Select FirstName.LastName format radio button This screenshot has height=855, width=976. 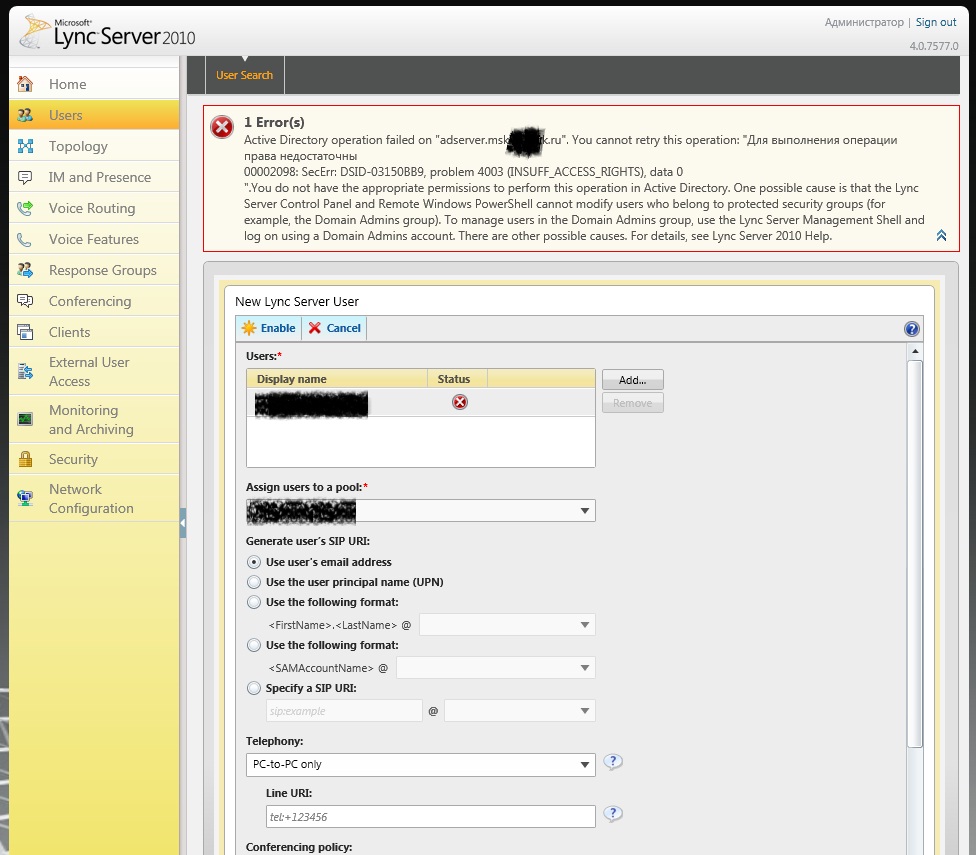coord(253,602)
